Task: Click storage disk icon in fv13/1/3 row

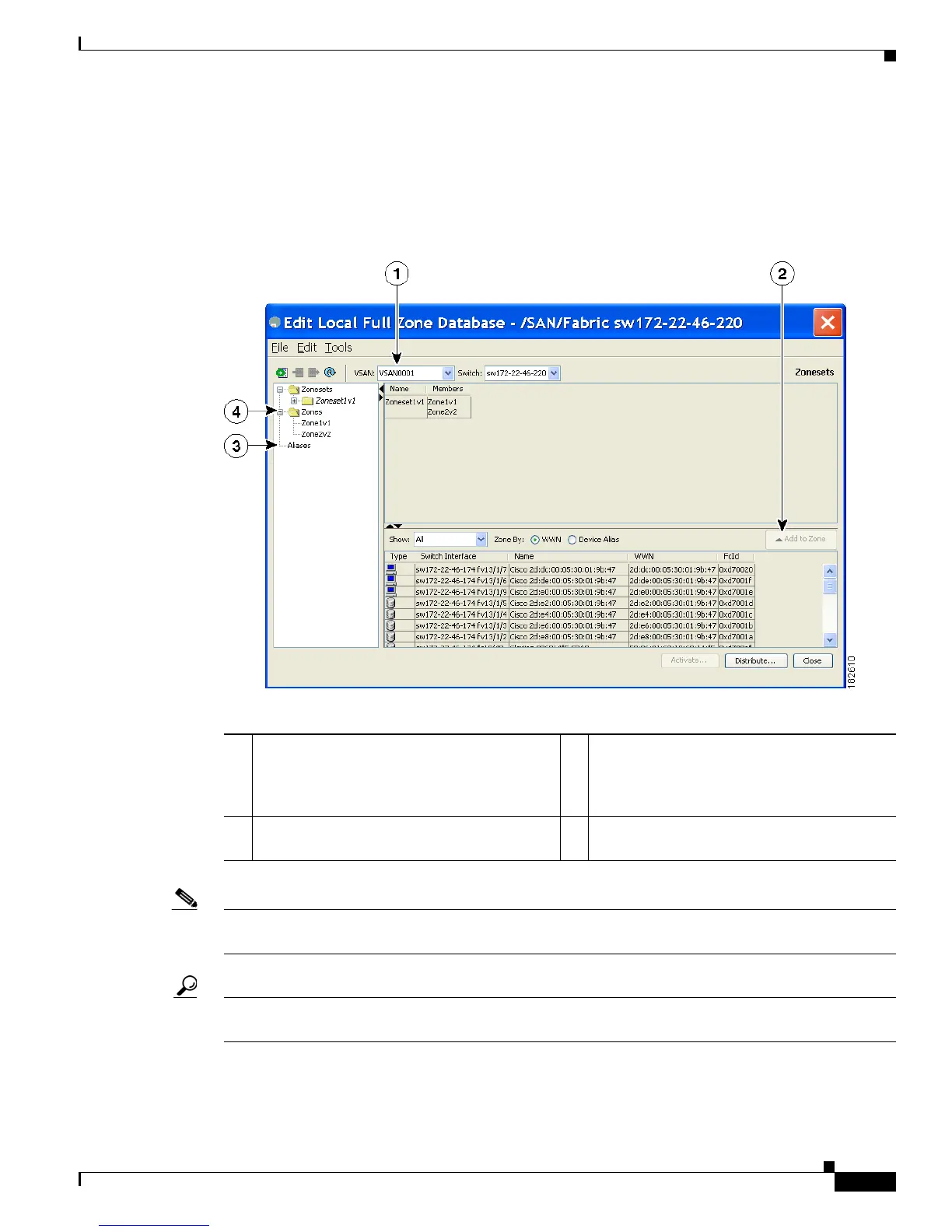Action: (x=391, y=625)
